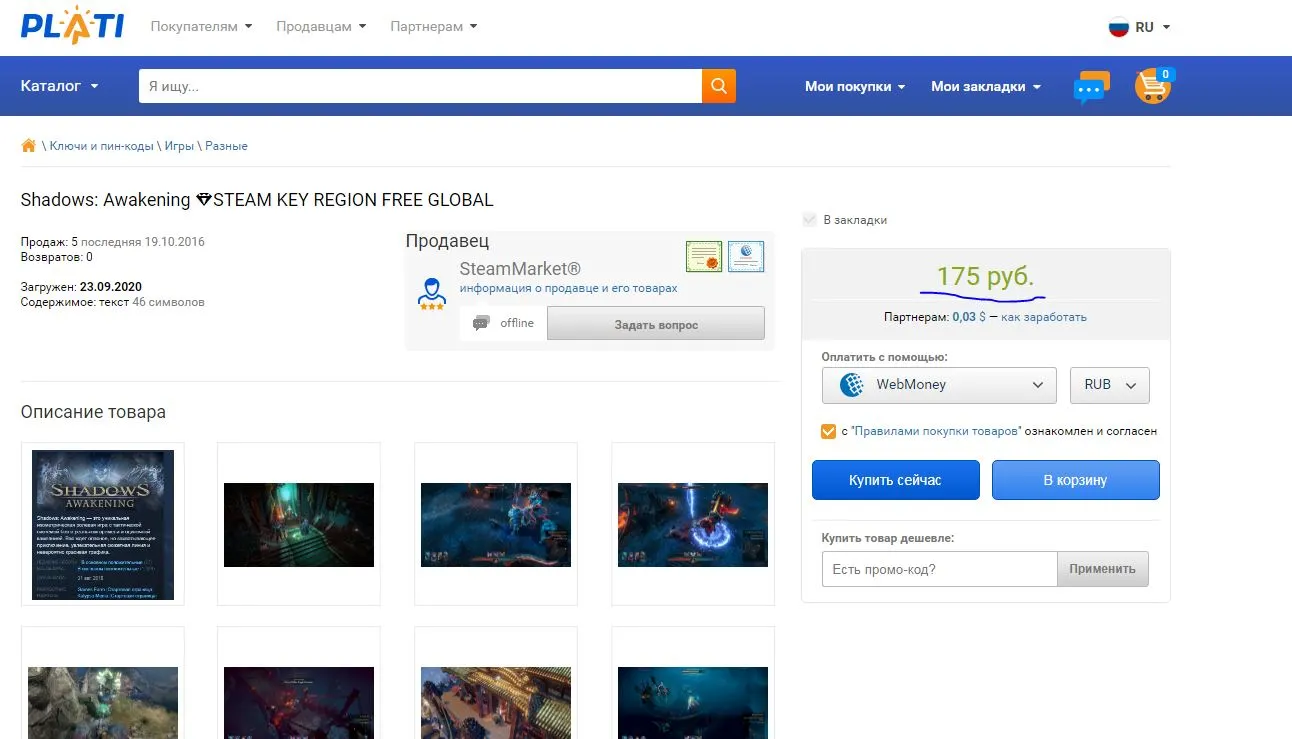Screen dimensions: 1292x739
Task: Click the 'Разные' breadcrumb link
Action: click(x=226, y=146)
